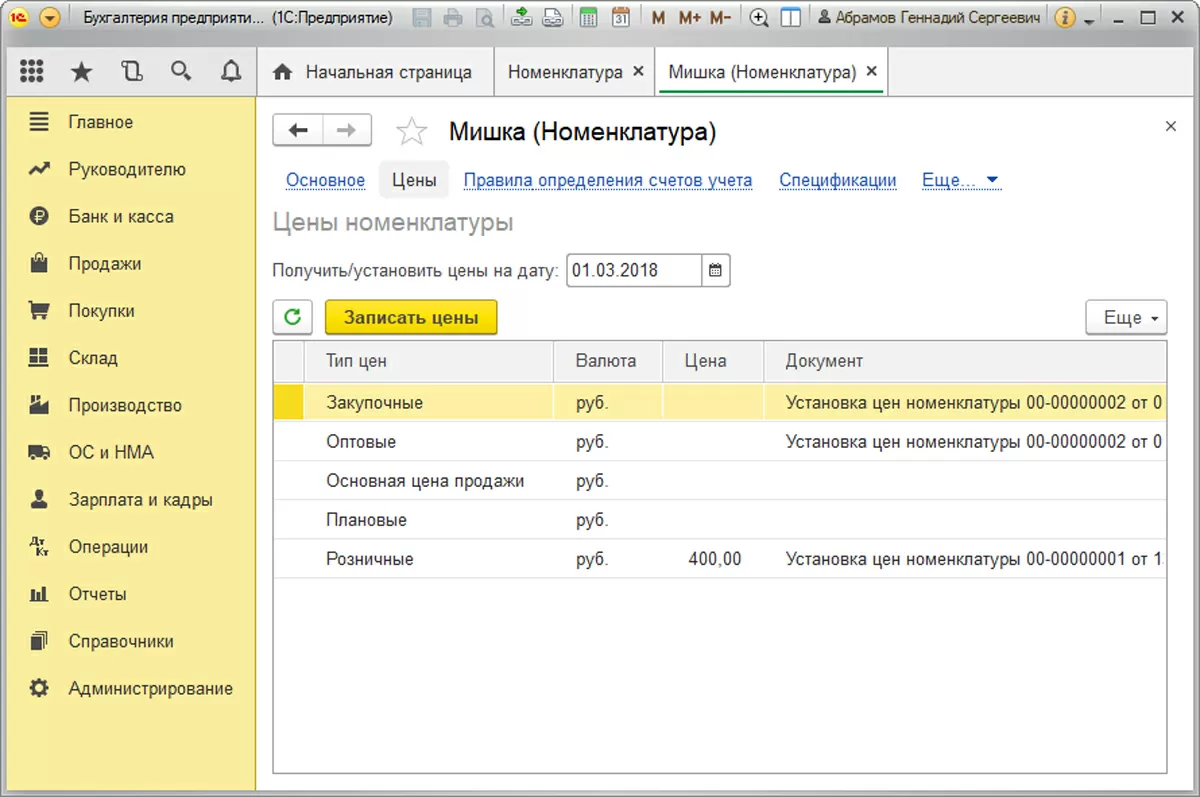Open the calculator in the top toolbar

(x=589, y=18)
